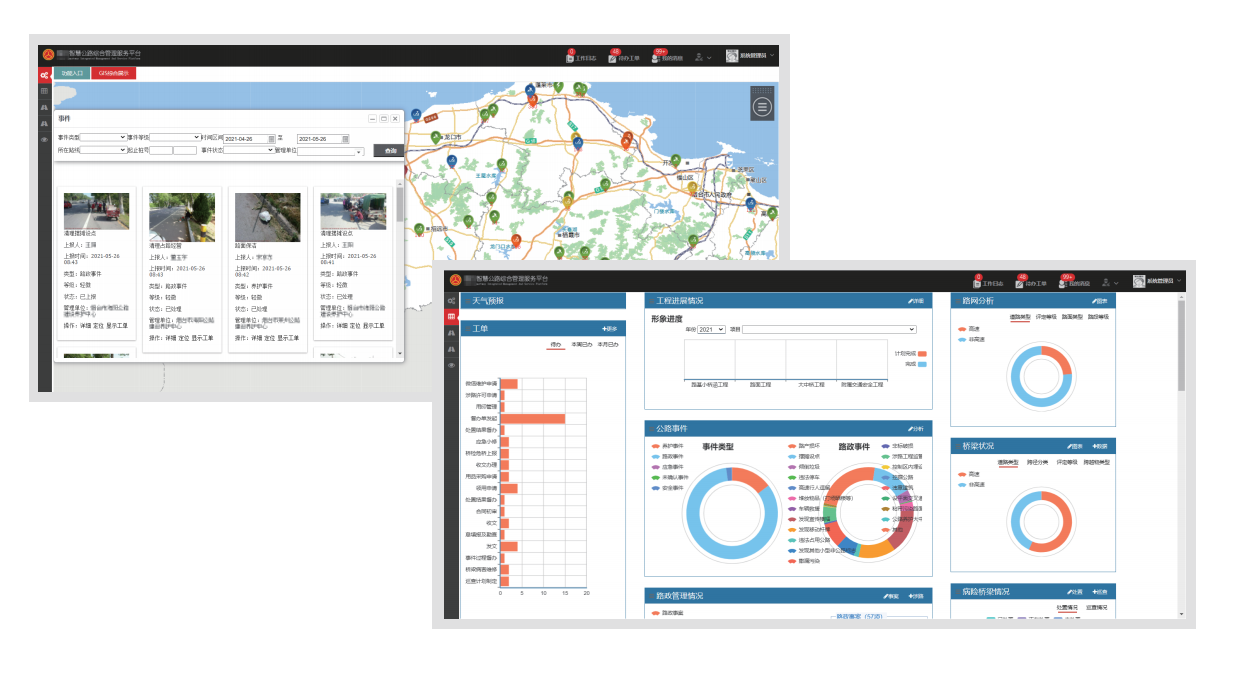Click 更多 link in 工单 panel header
Screen dimensions: 1259x680
click(x=609, y=329)
